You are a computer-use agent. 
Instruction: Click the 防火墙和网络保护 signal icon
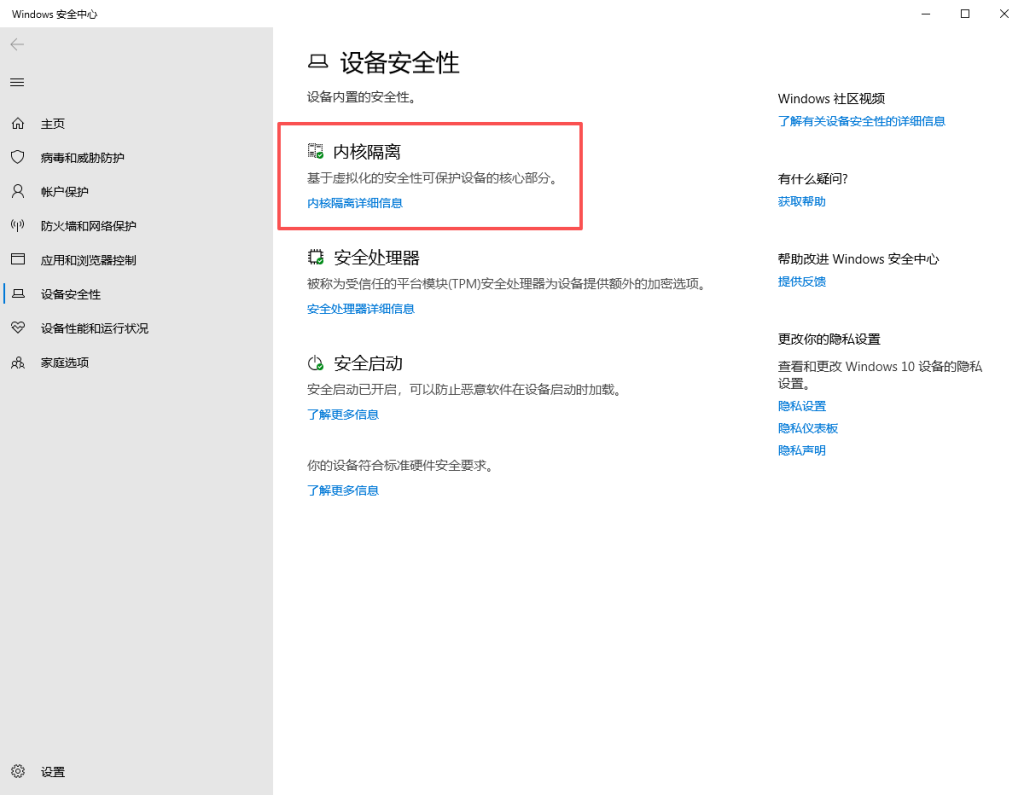[x=17, y=226]
